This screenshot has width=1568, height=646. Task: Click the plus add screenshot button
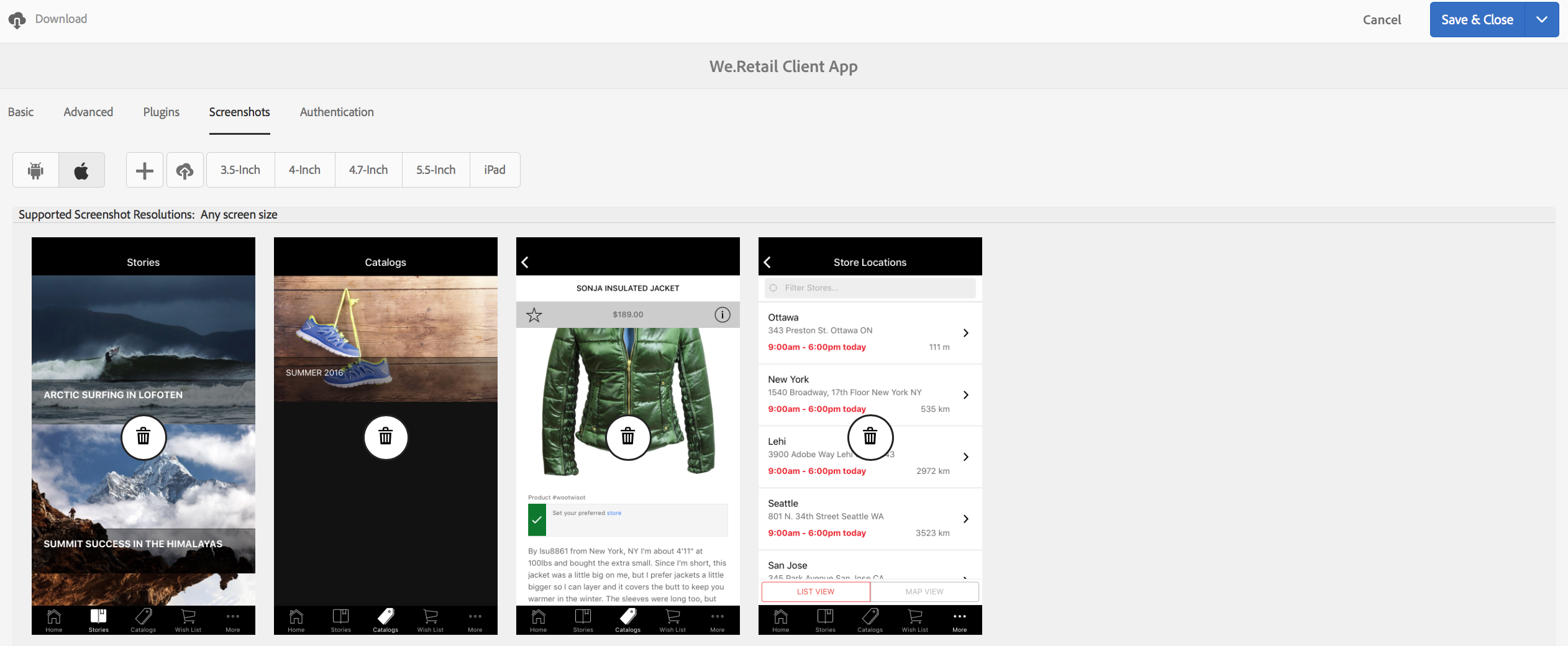[145, 170]
